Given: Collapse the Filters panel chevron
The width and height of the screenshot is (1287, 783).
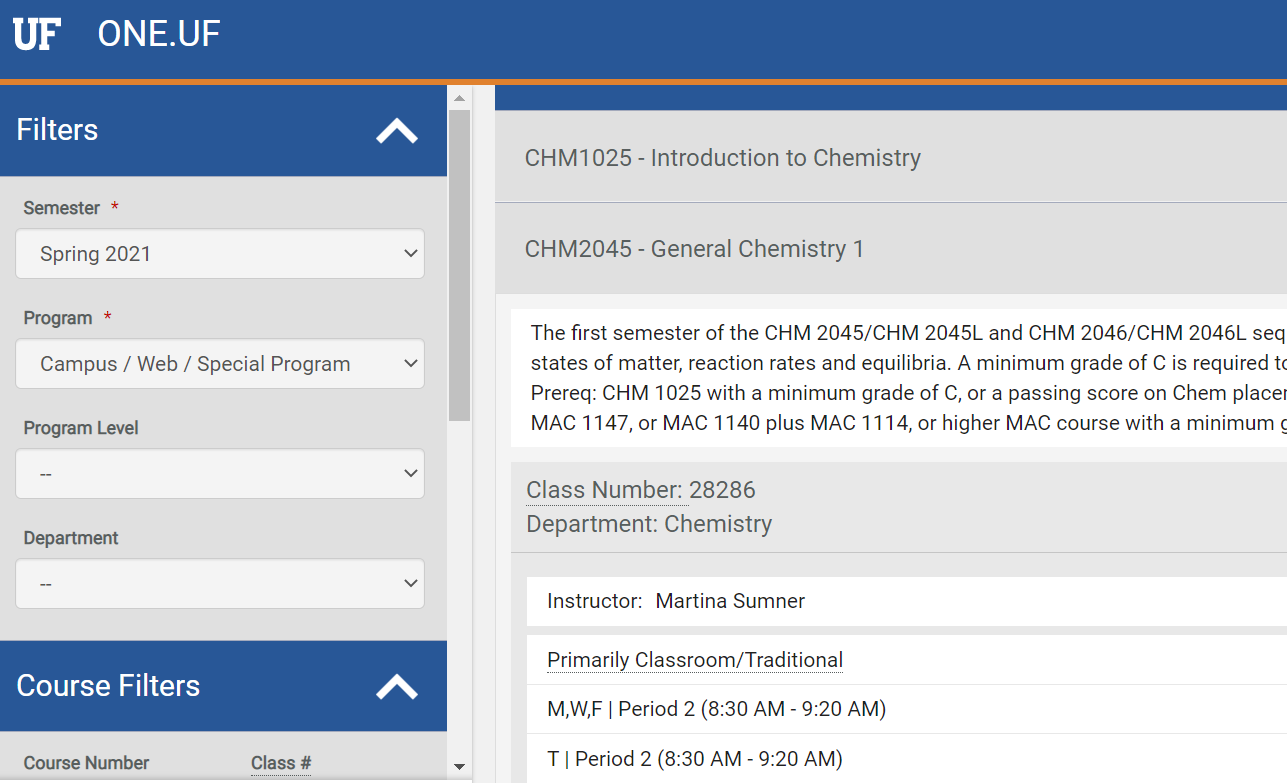Looking at the screenshot, I should pyautogui.click(x=396, y=131).
